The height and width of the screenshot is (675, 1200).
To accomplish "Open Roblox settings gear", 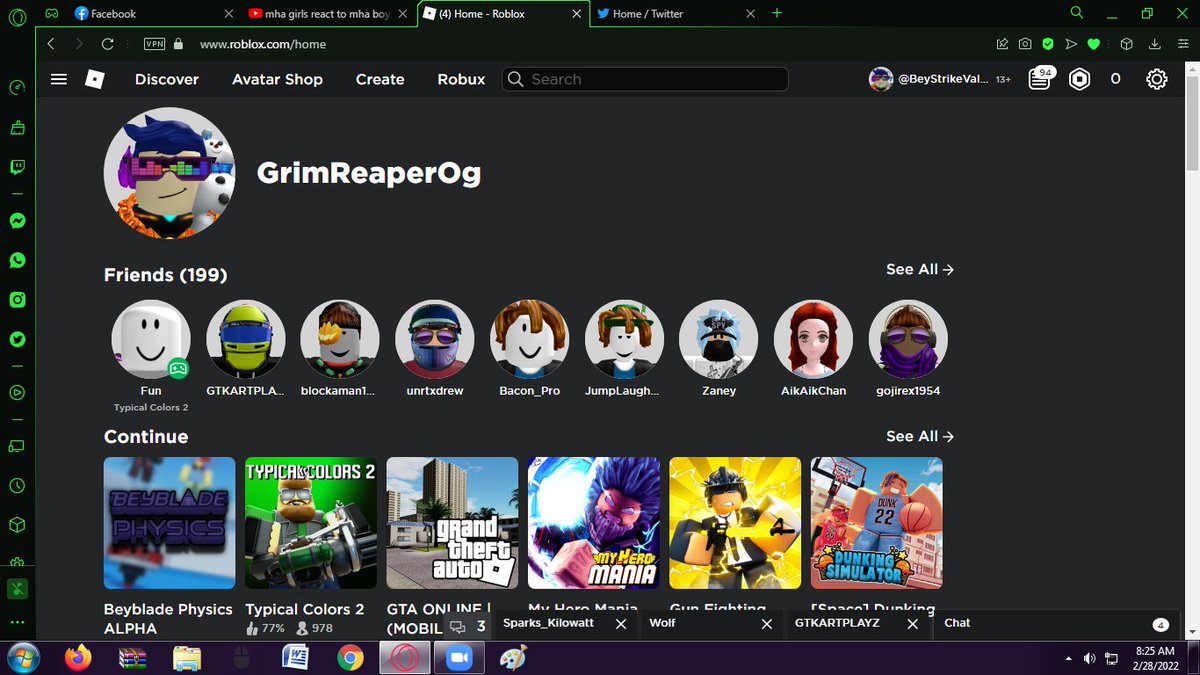I will 1157,79.
